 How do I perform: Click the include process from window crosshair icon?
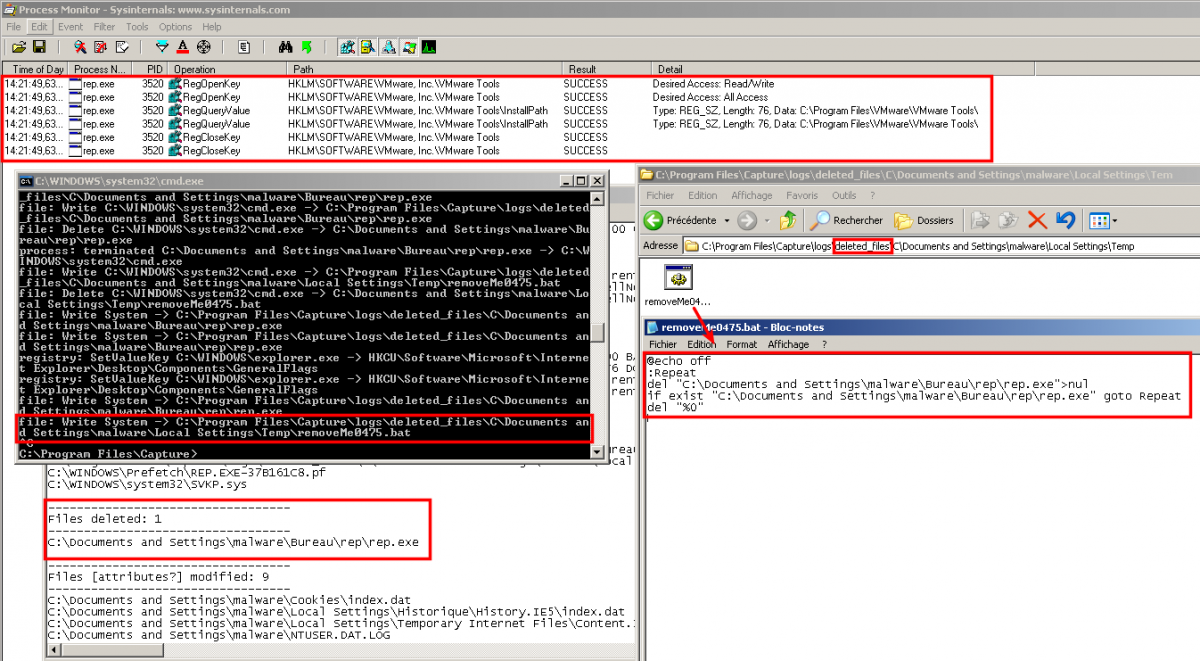click(203, 47)
